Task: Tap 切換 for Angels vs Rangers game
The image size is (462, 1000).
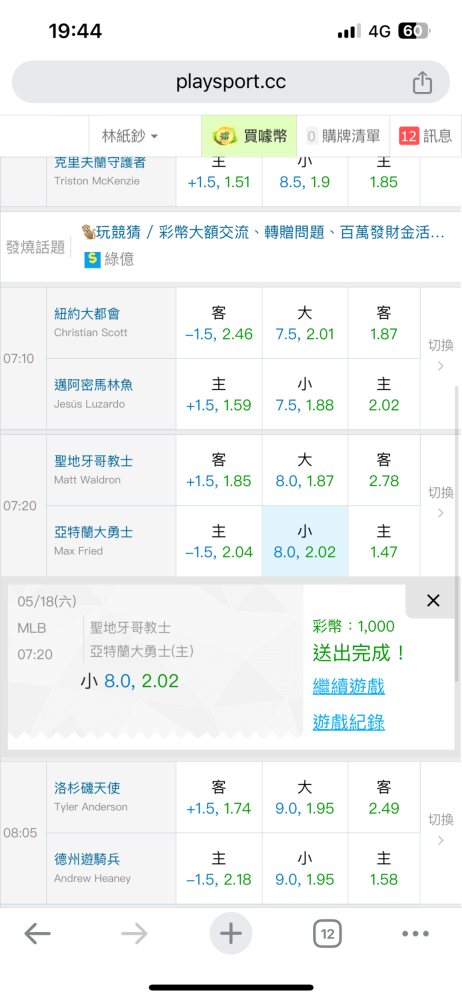Action: (440, 828)
